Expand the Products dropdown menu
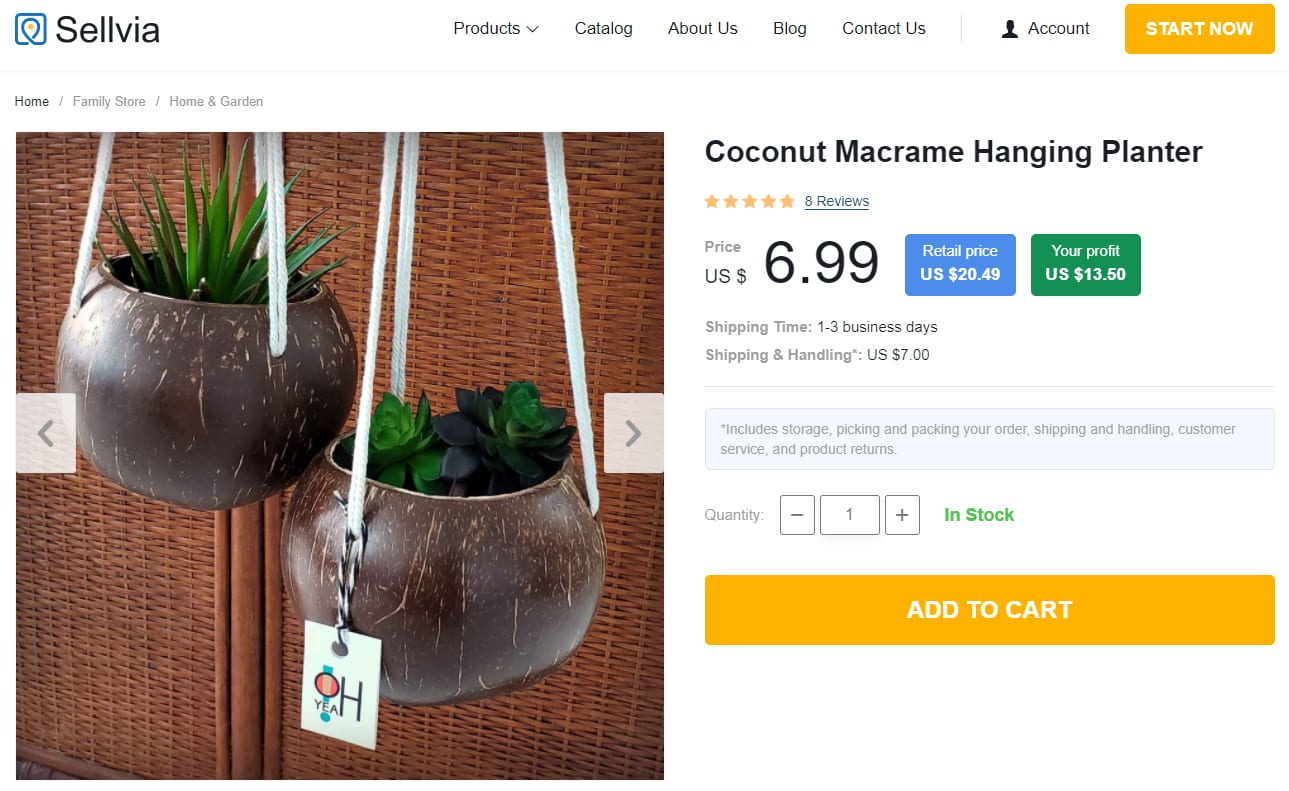This screenshot has width=1289, height=791. pos(495,29)
